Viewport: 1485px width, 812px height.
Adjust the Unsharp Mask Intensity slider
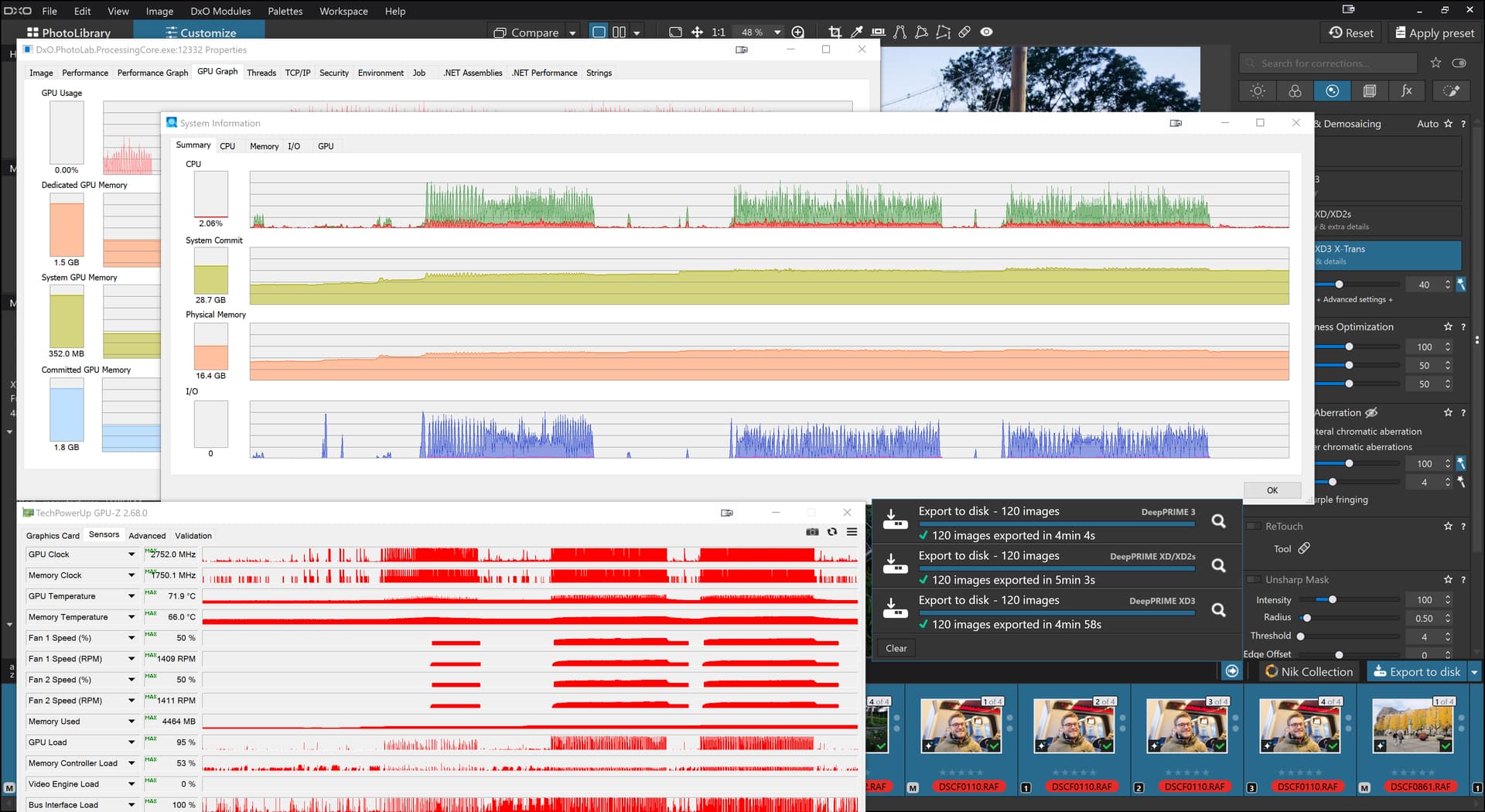coord(1332,600)
